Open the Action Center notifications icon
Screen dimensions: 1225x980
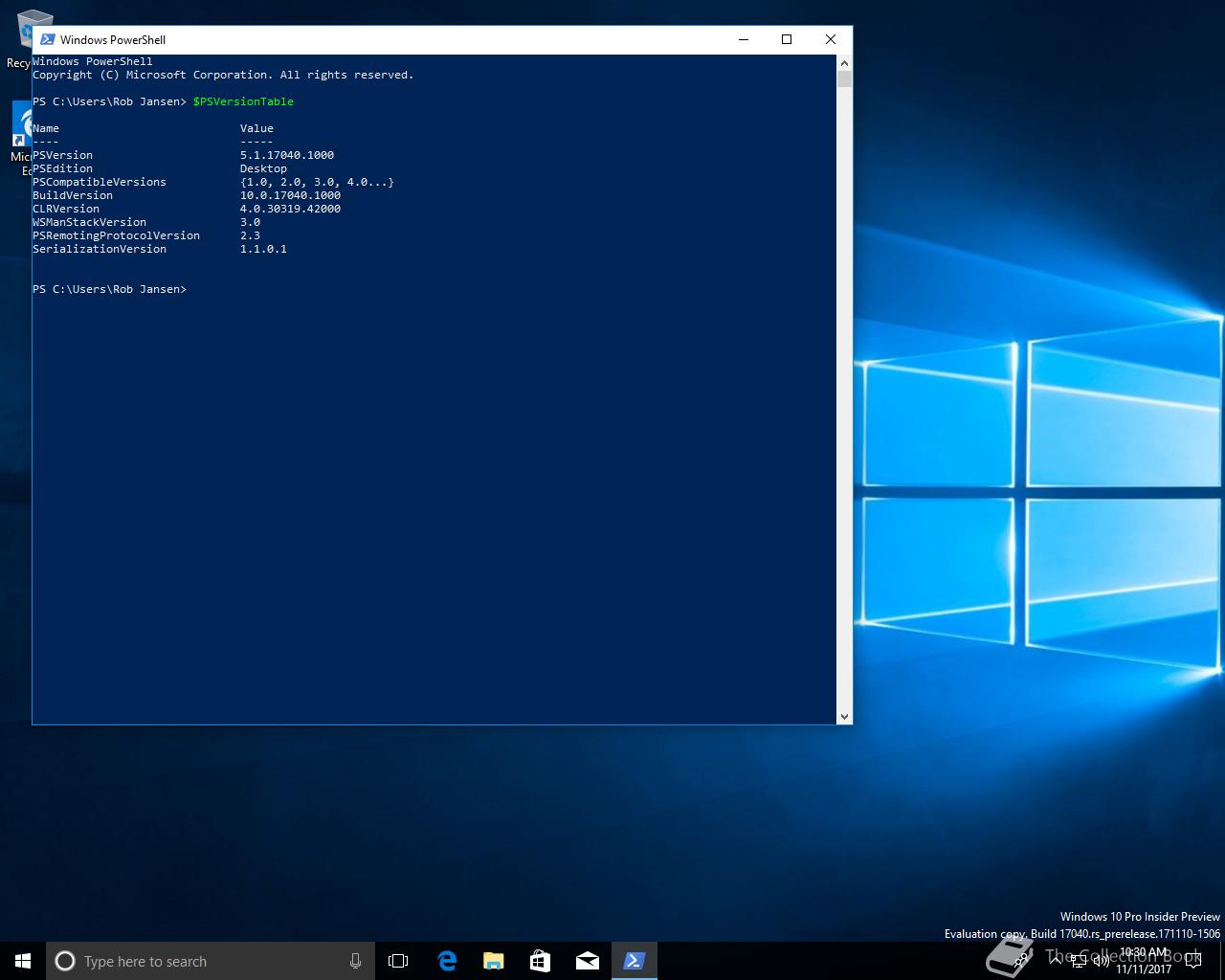(x=1193, y=961)
